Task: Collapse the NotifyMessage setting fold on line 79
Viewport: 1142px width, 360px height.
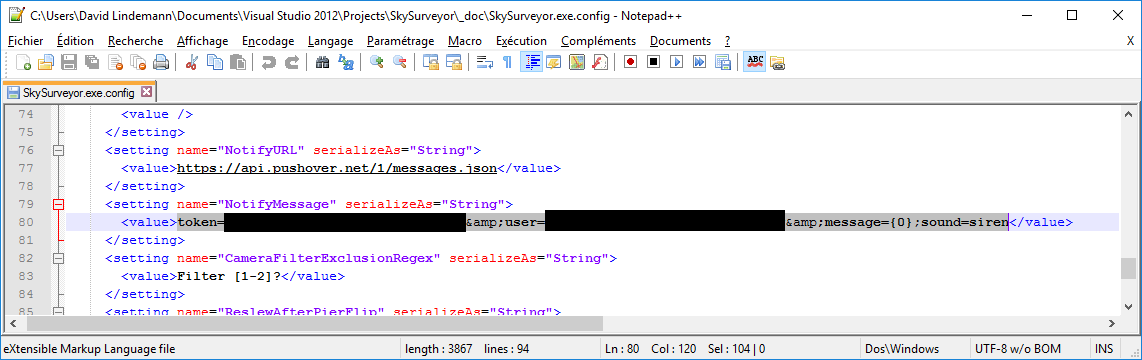Action: (x=59, y=204)
